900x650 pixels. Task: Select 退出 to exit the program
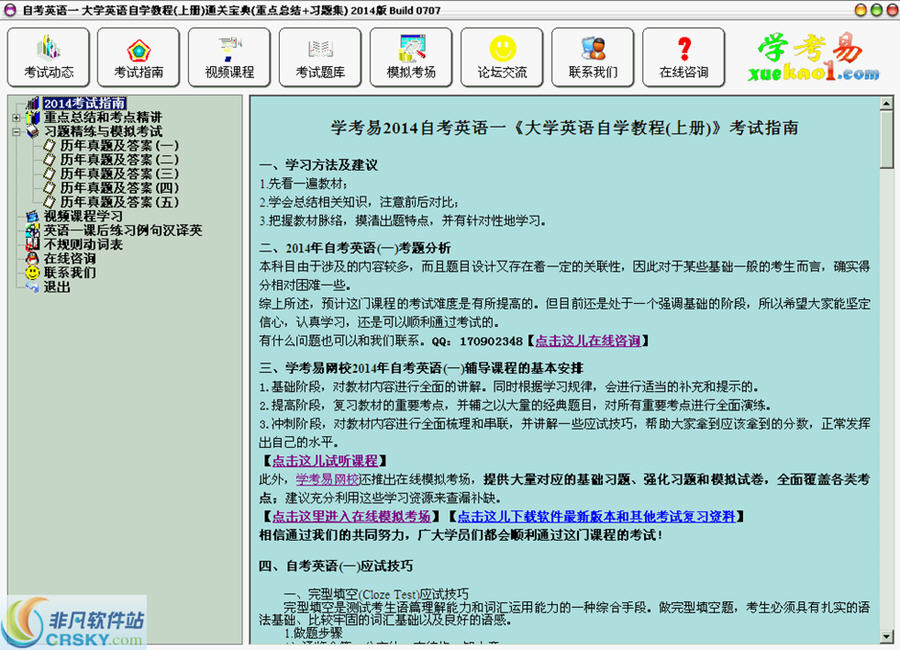click(57, 287)
